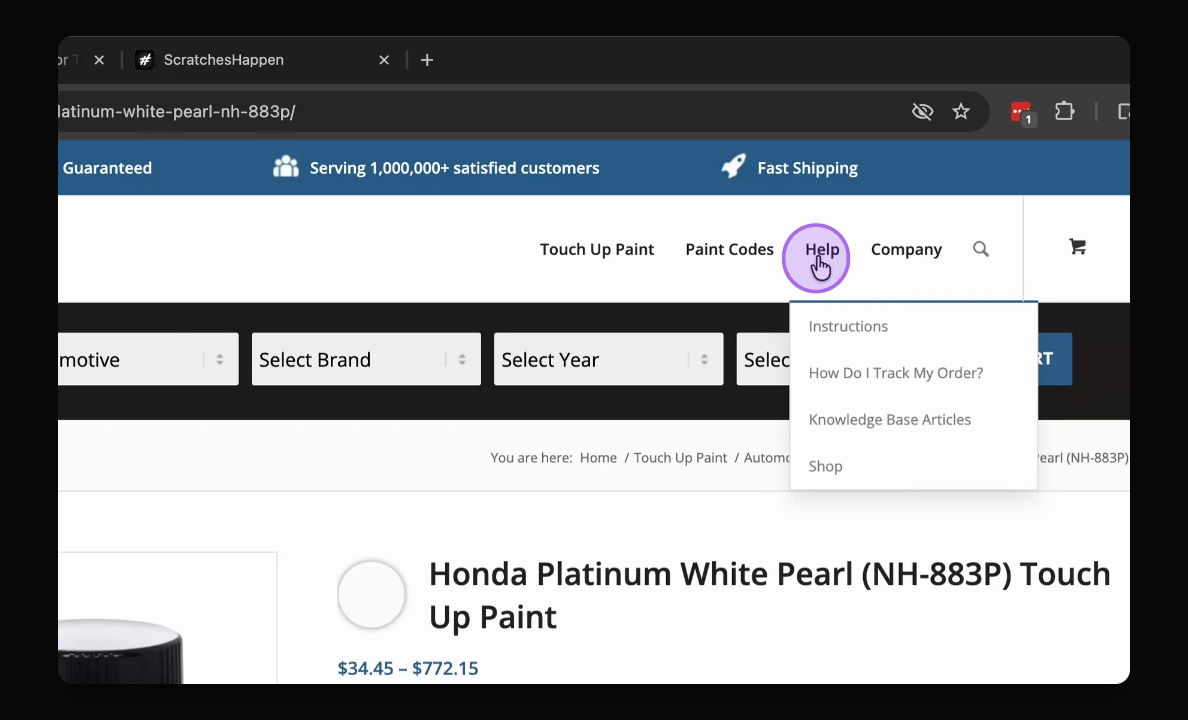The height and width of the screenshot is (720, 1188).
Task: Expand the Select Brand dropdown
Action: [366, 359]
